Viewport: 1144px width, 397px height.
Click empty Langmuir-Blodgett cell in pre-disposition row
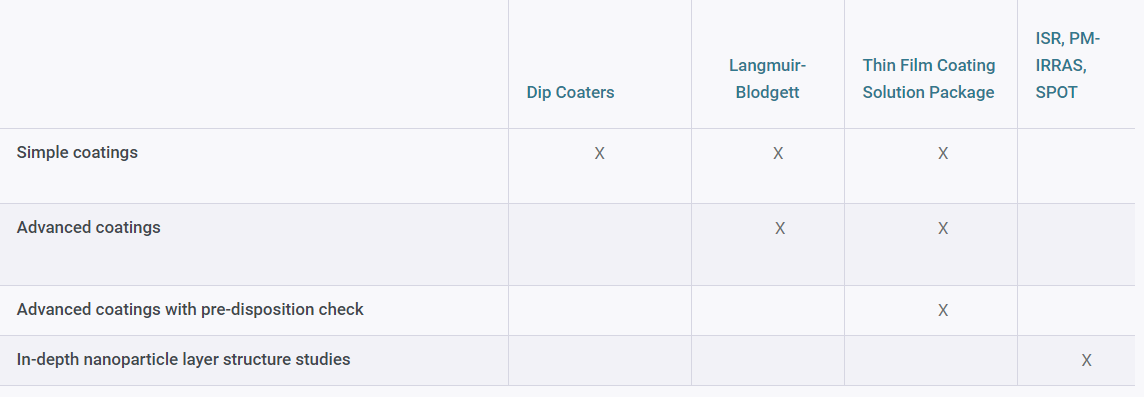[768, 310]
